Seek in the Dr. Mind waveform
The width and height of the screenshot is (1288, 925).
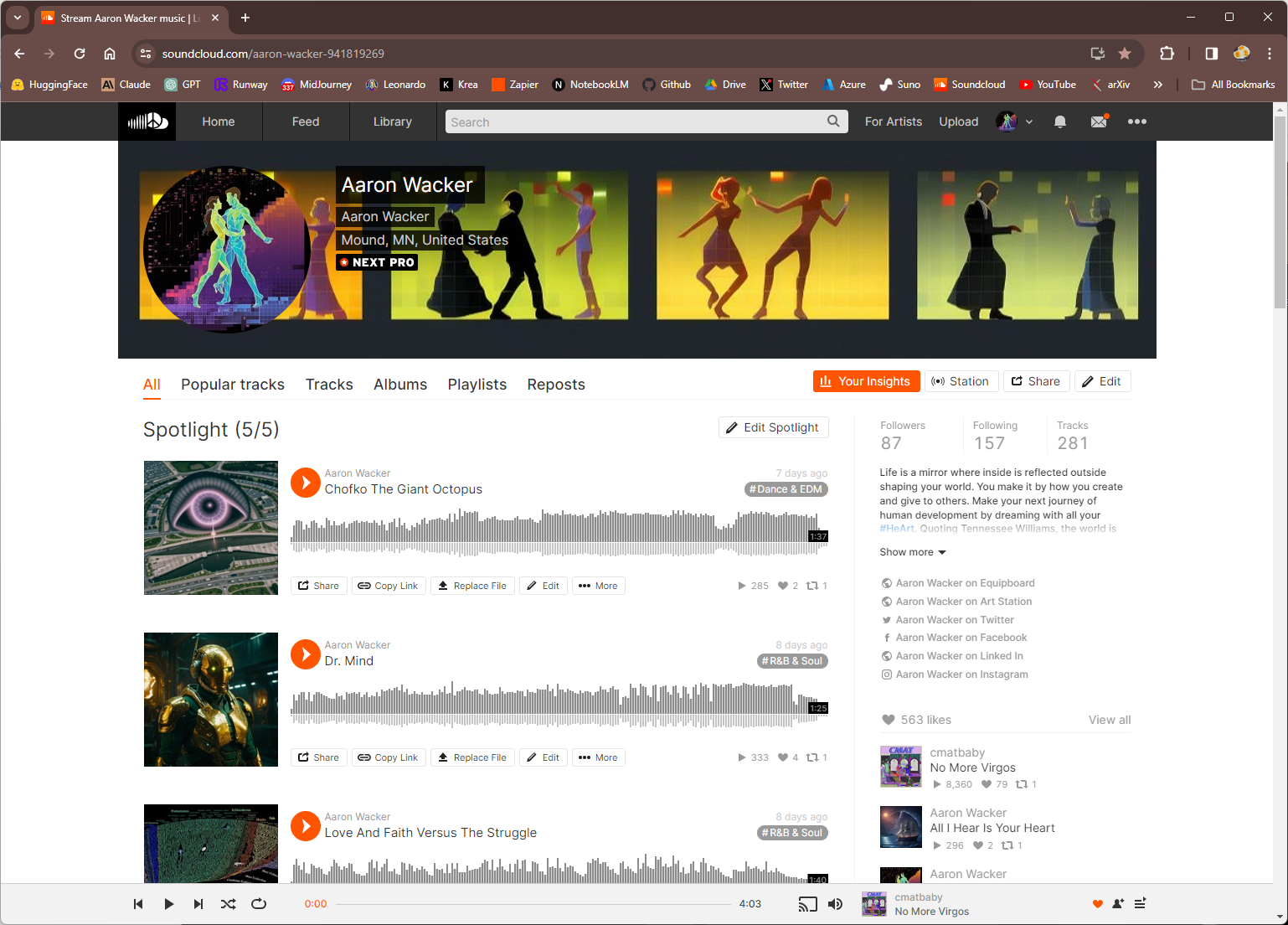(x=559, y=704)
